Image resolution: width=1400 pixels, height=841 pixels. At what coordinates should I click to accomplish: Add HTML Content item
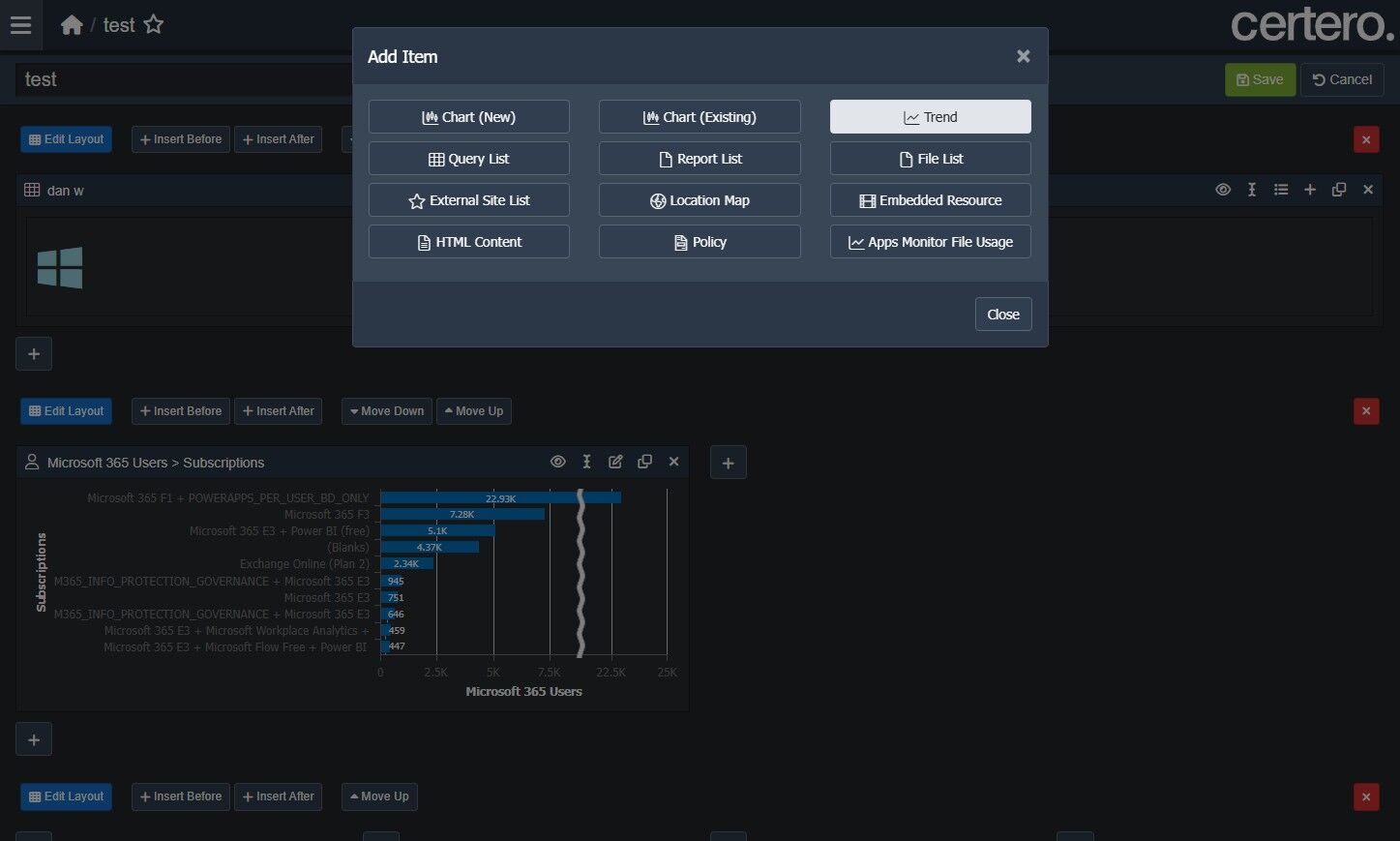469,242
